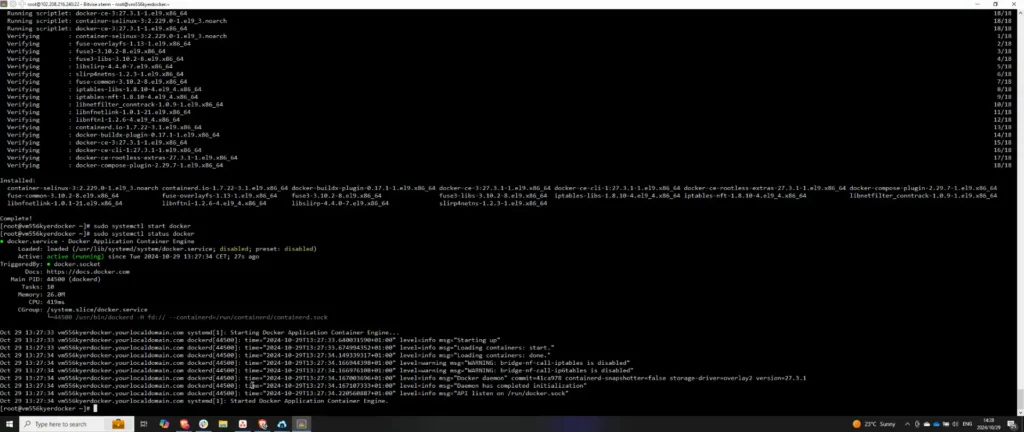
Task: Open File Explorer from the taskbar
Action: (223, 424)
